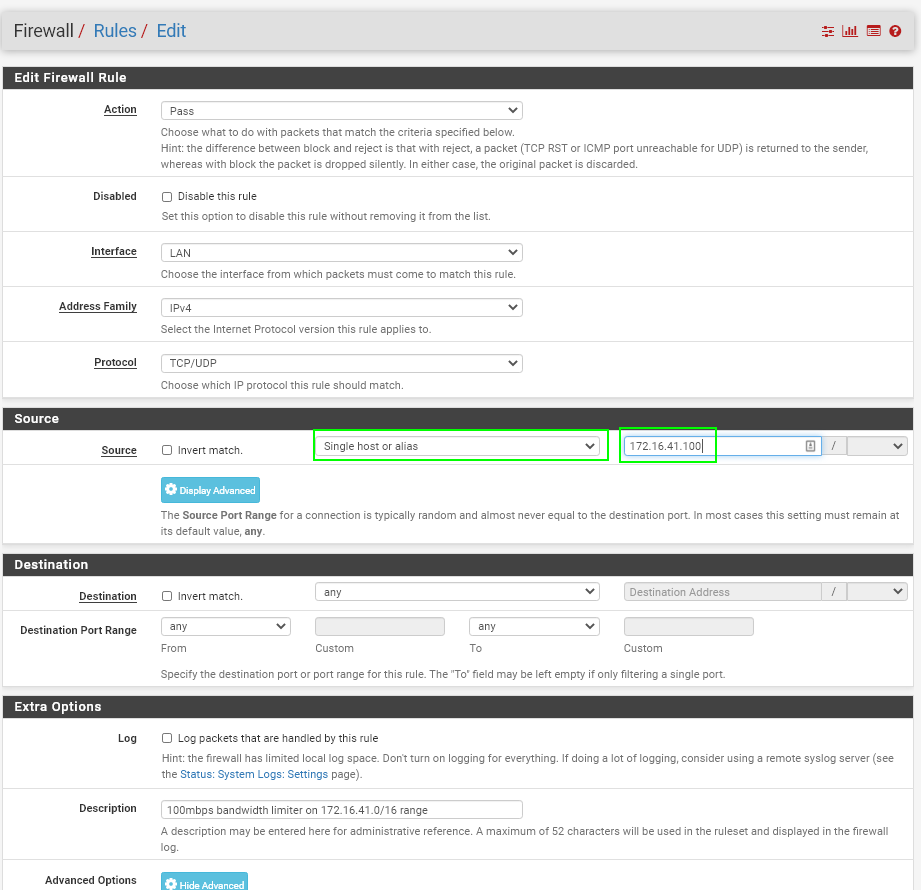Click the Destination Address input field
Screen dimensions: 921x890
tap(722, 592)
